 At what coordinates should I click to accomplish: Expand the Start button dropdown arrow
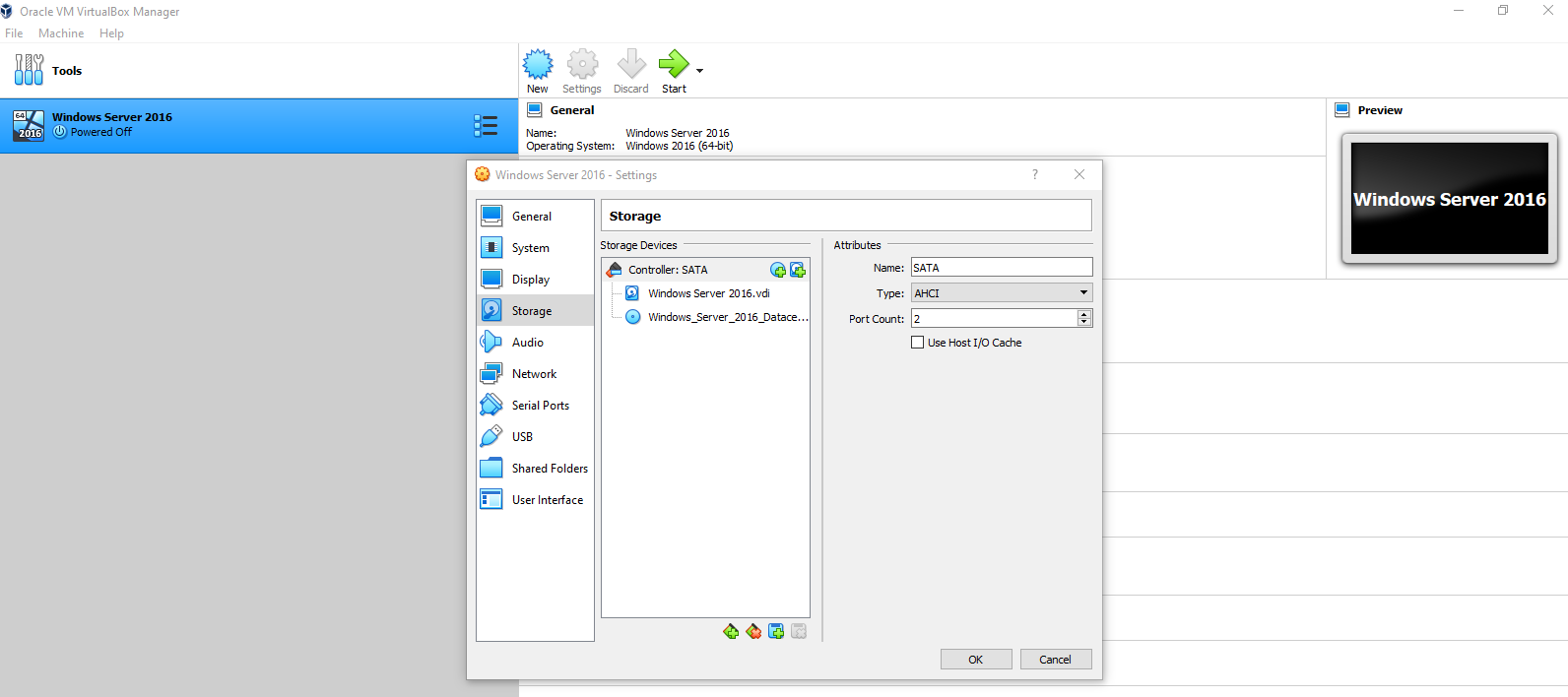click(x=700, y=71)
